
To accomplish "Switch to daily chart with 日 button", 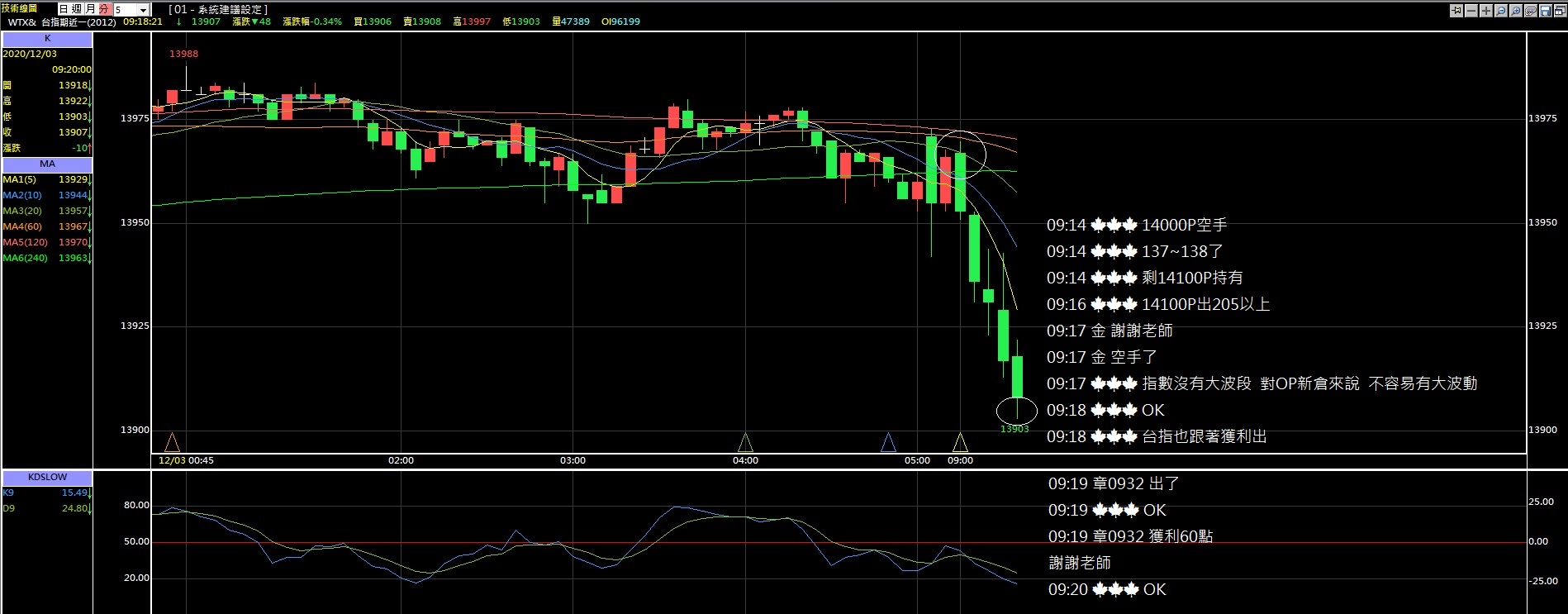I will [x=63, y=9].
